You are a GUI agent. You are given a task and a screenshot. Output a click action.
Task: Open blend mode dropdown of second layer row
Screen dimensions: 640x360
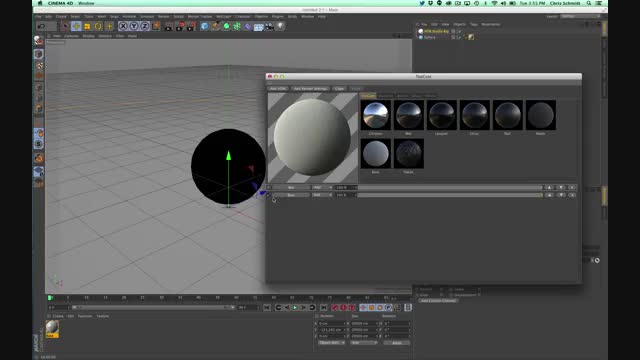pos(322,195)
